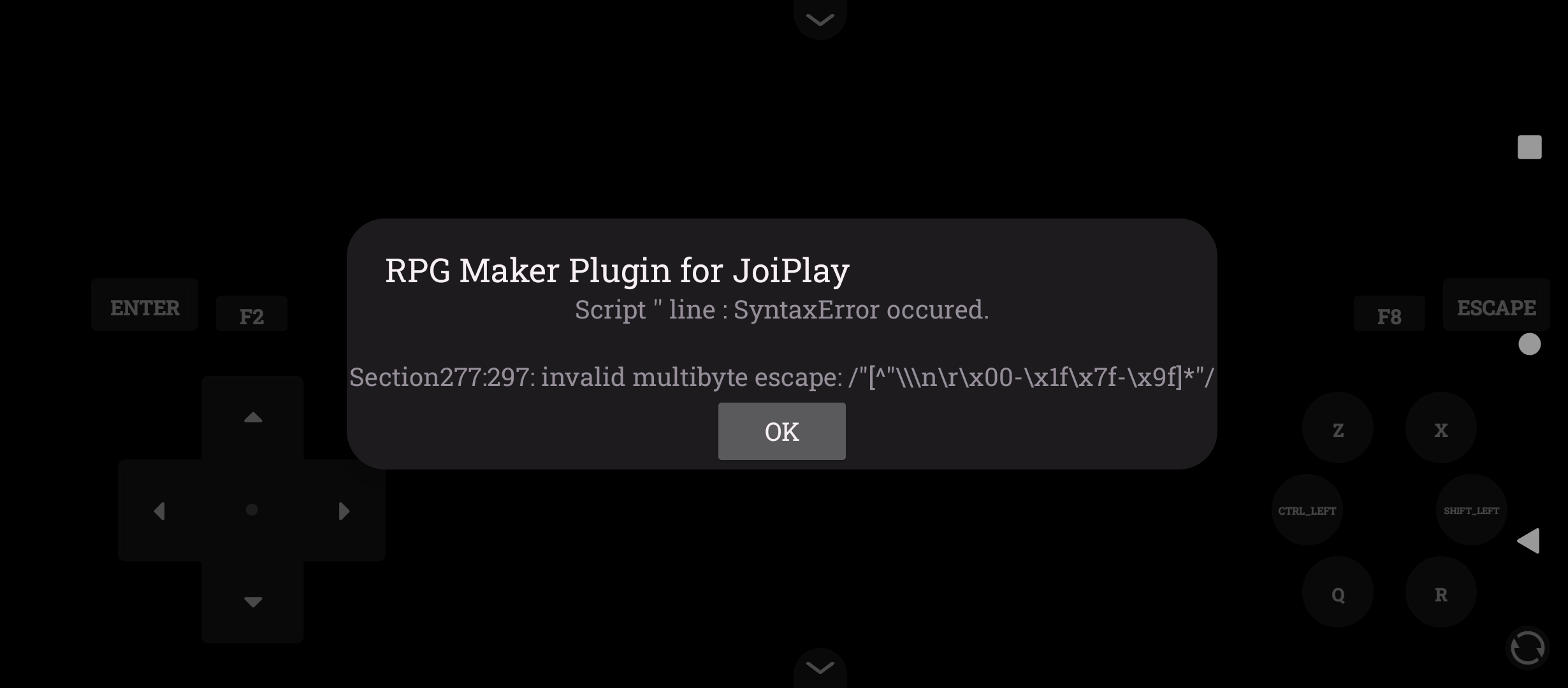1568x688 pixels.
Task: Tap the ESCAPE virtual key
Action: tap(1496, 305)
